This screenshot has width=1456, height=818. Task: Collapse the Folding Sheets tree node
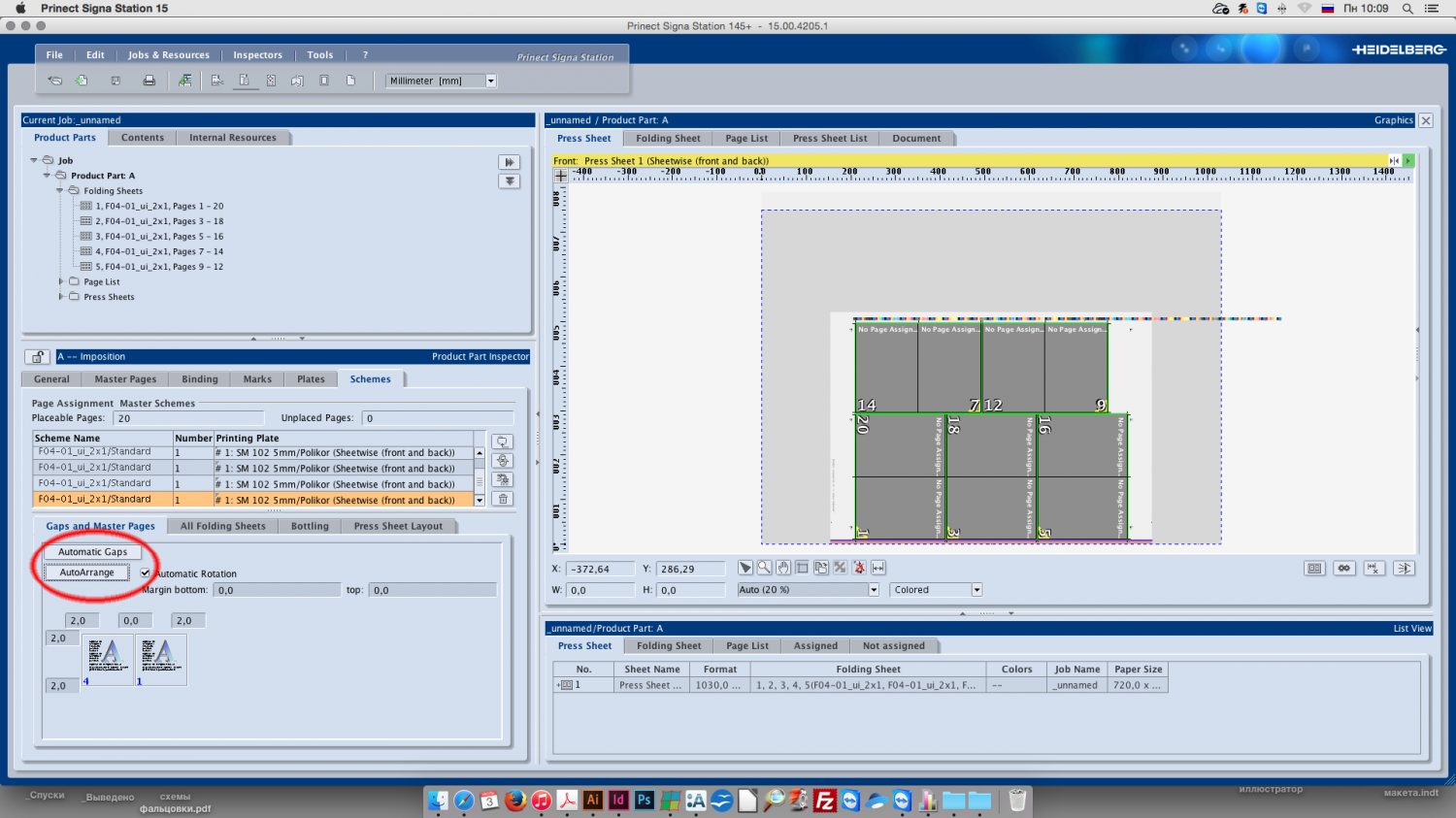[x=60, y=191]
